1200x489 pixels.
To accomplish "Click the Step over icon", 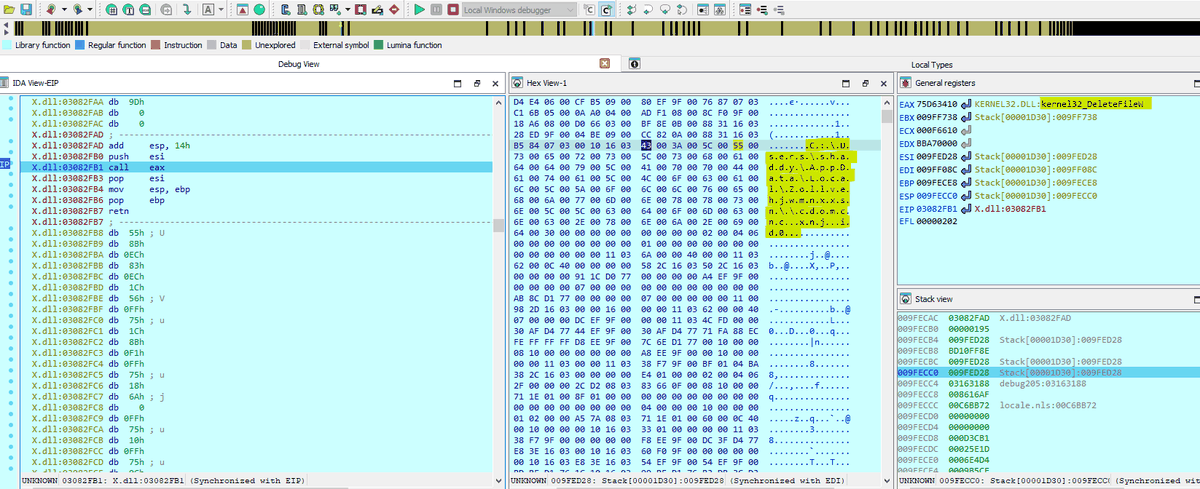I will click(648, 9).
